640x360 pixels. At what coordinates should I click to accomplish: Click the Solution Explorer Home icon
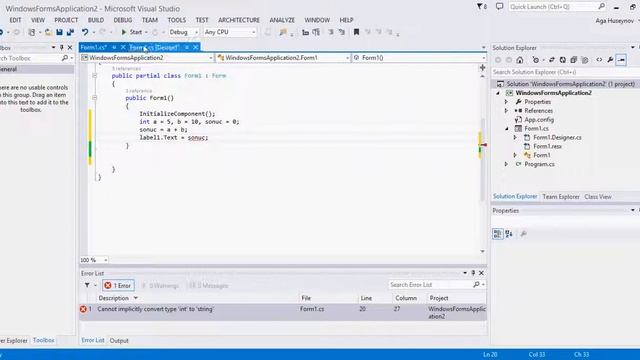pos(520,60)
